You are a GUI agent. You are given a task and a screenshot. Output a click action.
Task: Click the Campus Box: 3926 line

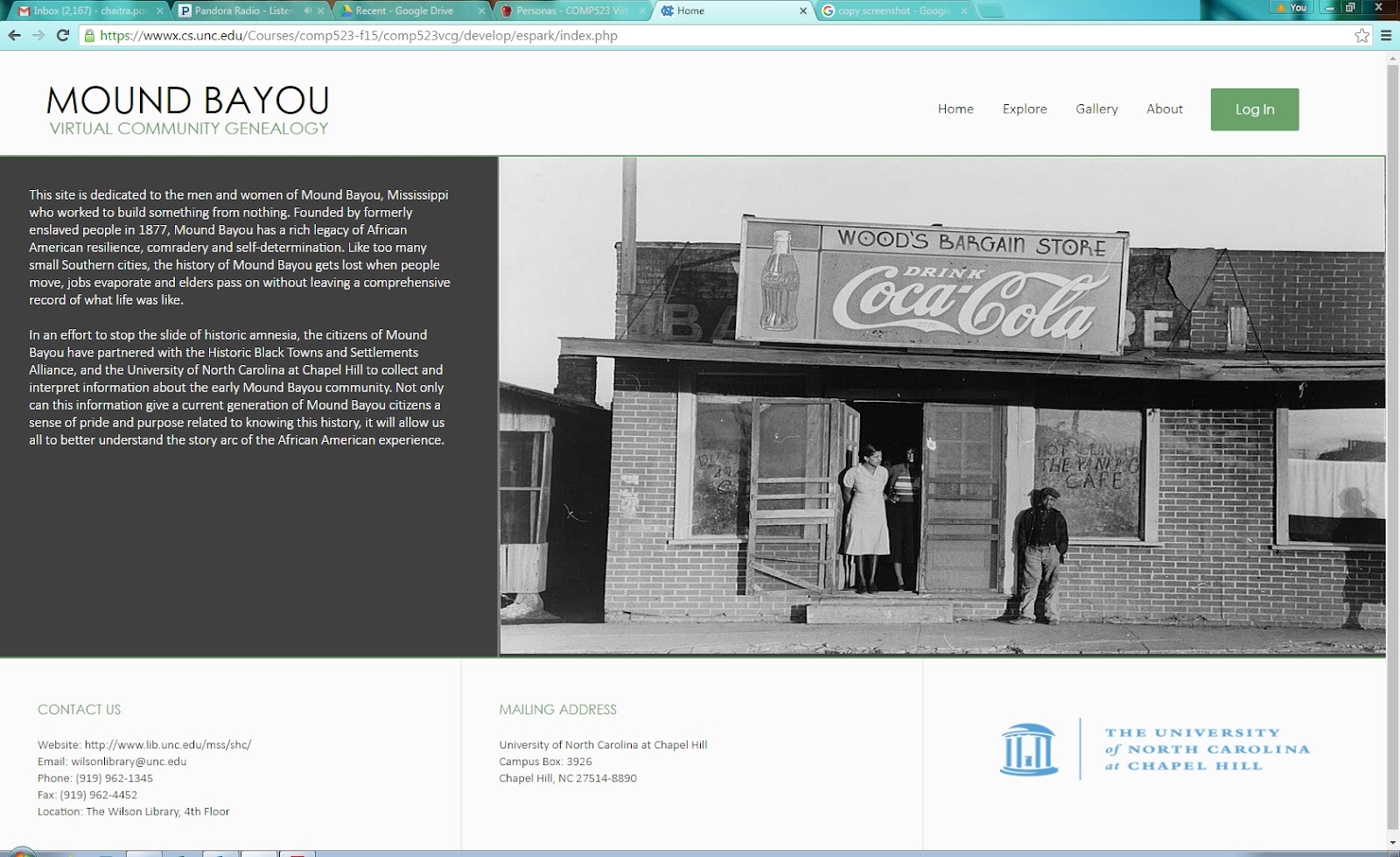pyautogui.click(x=546, y=762)
